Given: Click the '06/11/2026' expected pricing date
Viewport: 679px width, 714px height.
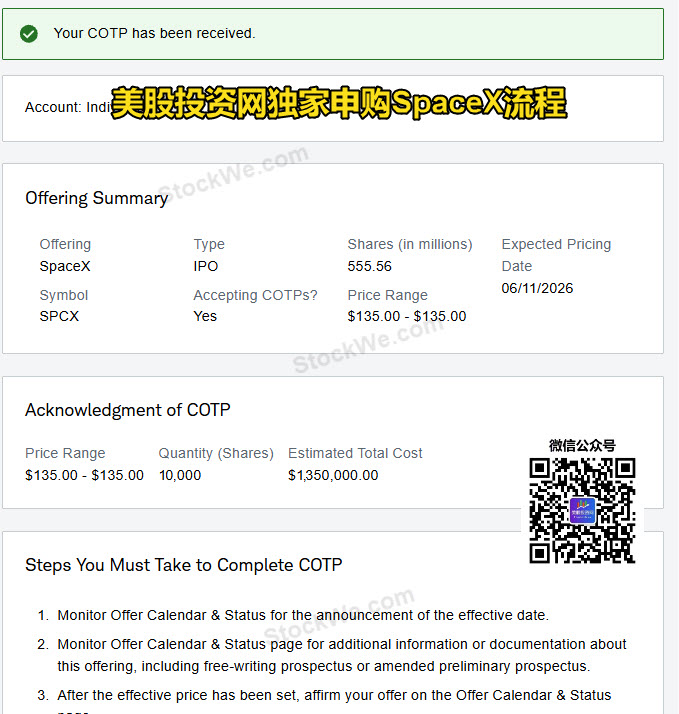Looking at the screenshot, I should pos(537,288).
